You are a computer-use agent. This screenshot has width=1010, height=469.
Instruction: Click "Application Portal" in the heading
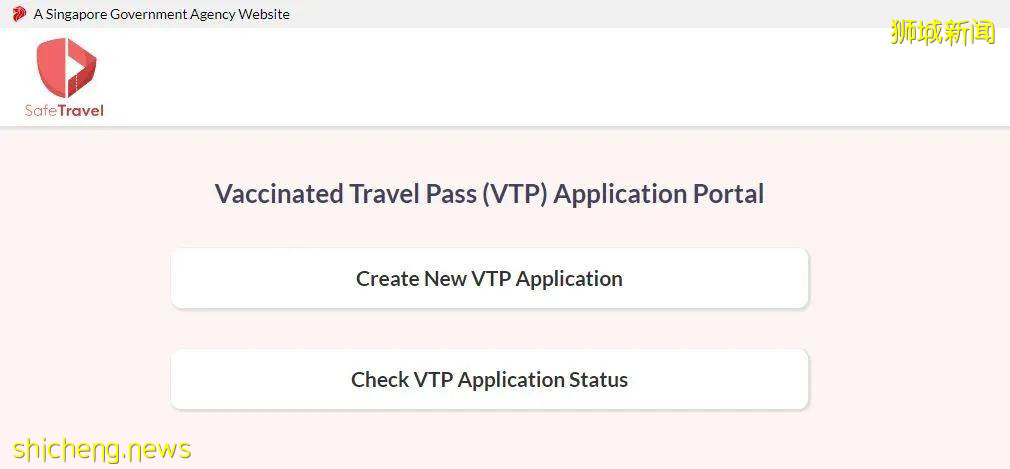(x=658, y=193)
